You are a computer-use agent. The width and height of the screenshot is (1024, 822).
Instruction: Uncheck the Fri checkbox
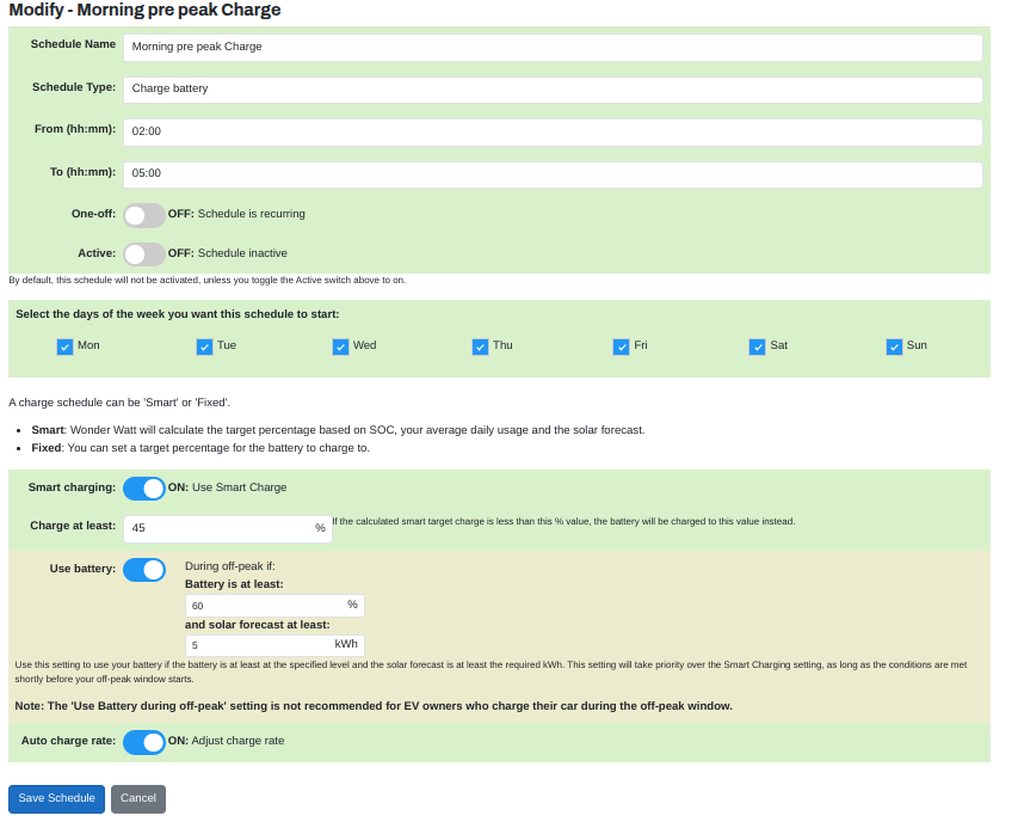tap(621, 347)
